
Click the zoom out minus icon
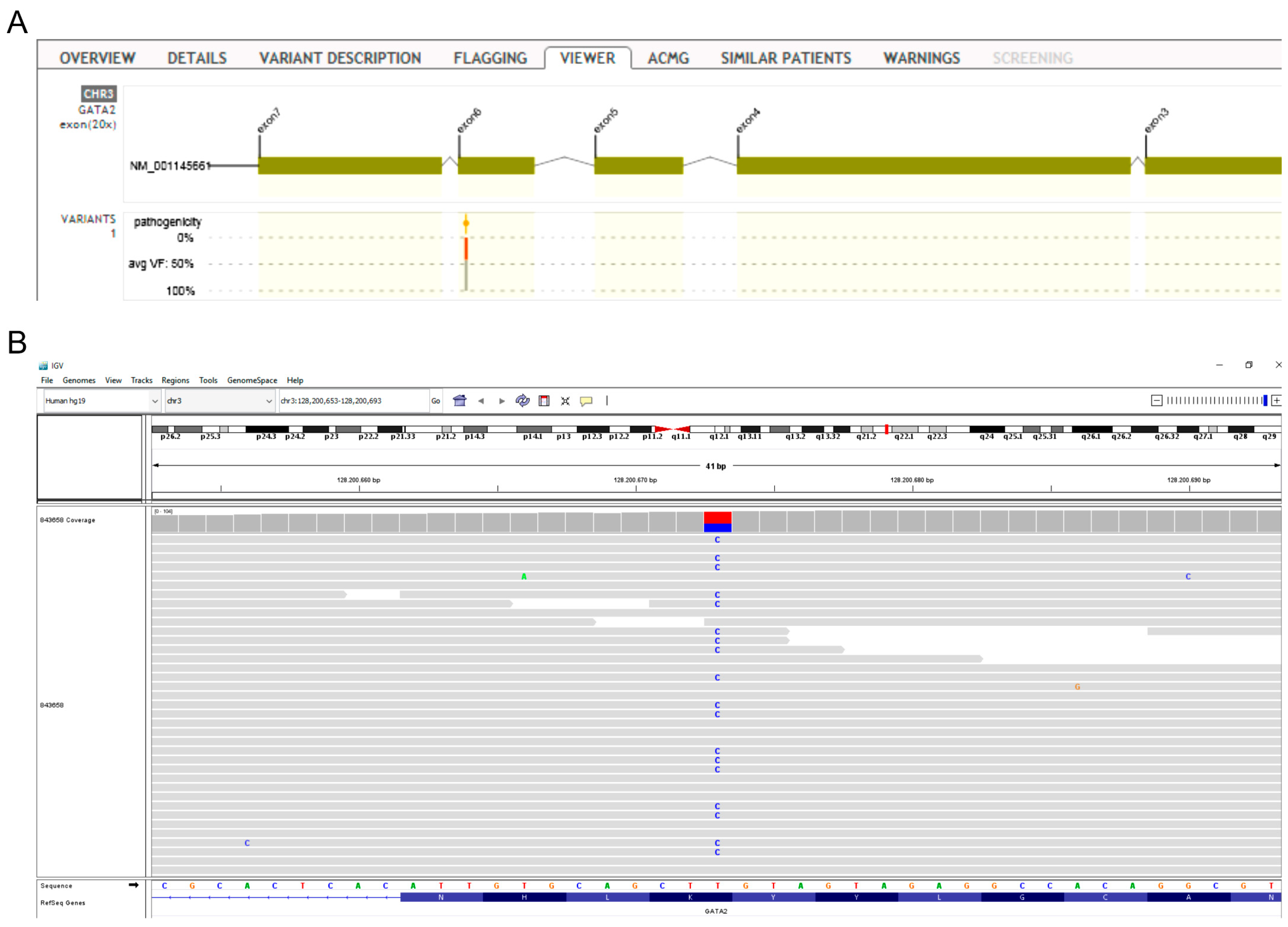click(x=1156, y=401)
